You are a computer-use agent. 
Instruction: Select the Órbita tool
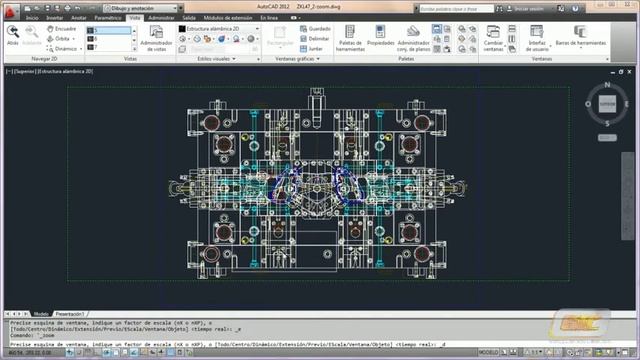click(x=58, y=39)
